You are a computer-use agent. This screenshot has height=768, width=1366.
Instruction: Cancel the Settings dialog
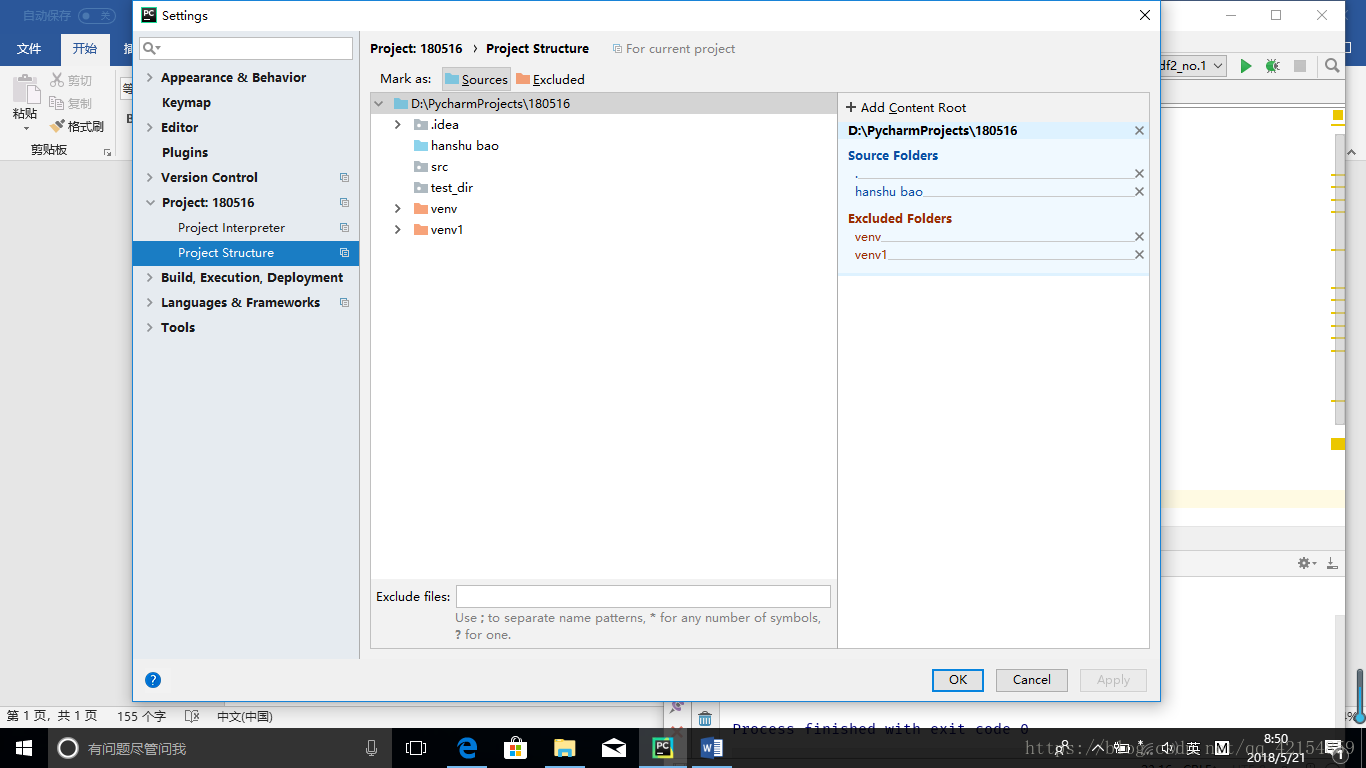(1031, 680)
